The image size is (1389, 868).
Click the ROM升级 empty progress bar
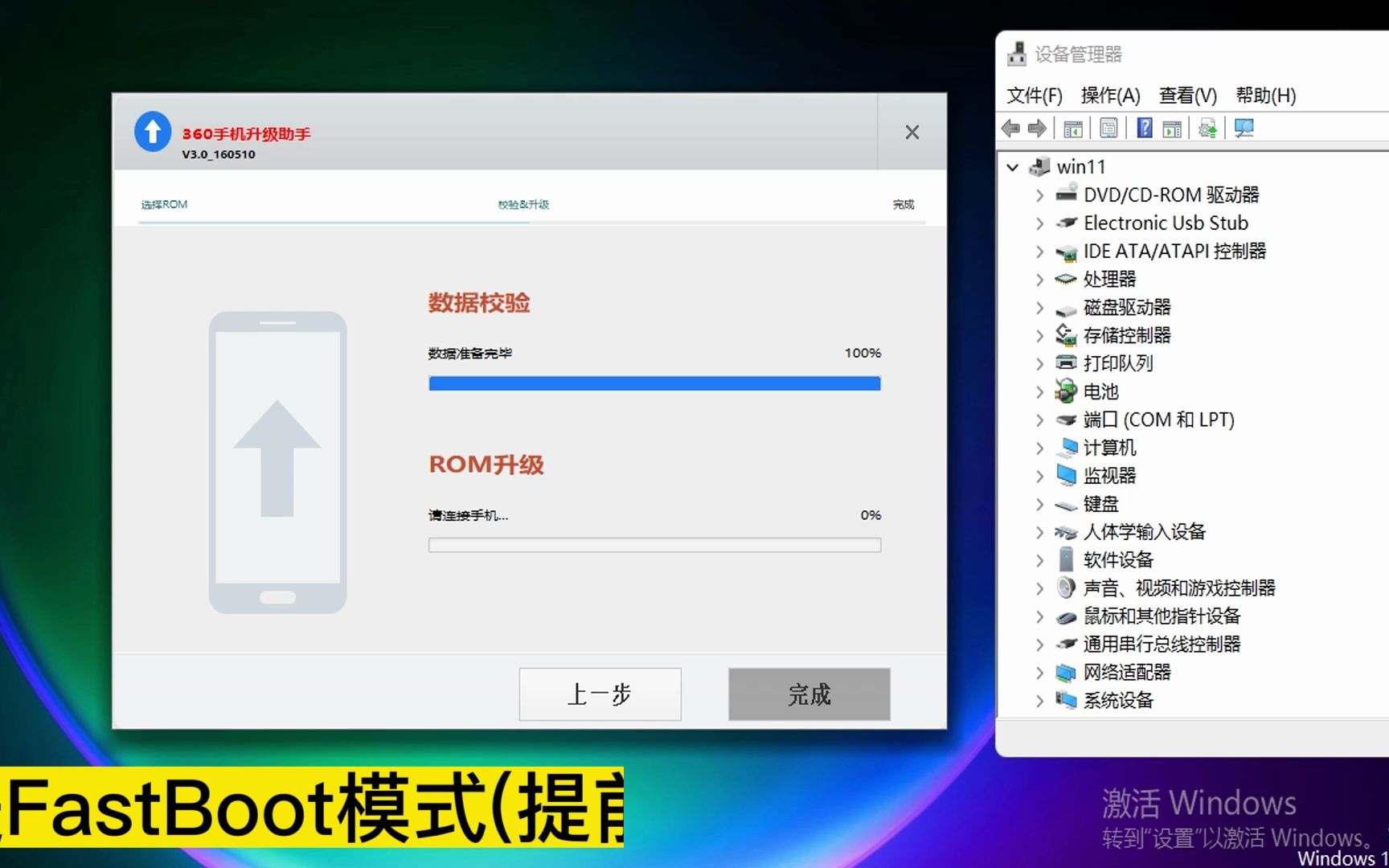coord(654,545)
